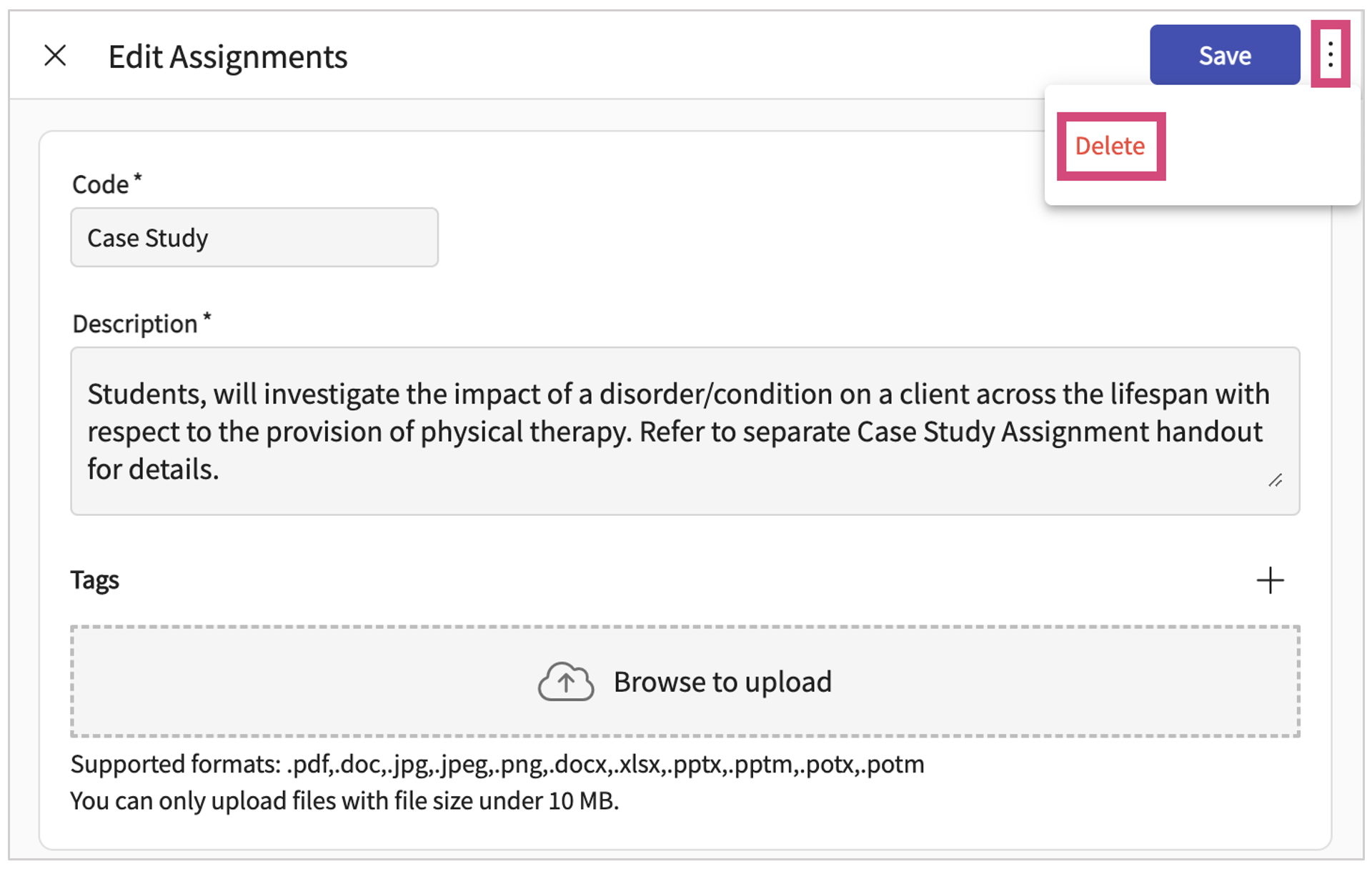Click the Tags section heading

tap(94, 580)
